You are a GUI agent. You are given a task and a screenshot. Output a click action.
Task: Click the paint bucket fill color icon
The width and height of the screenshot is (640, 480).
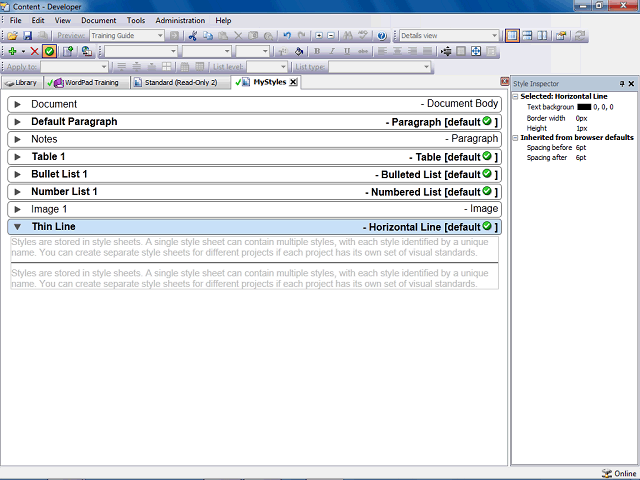299,51
